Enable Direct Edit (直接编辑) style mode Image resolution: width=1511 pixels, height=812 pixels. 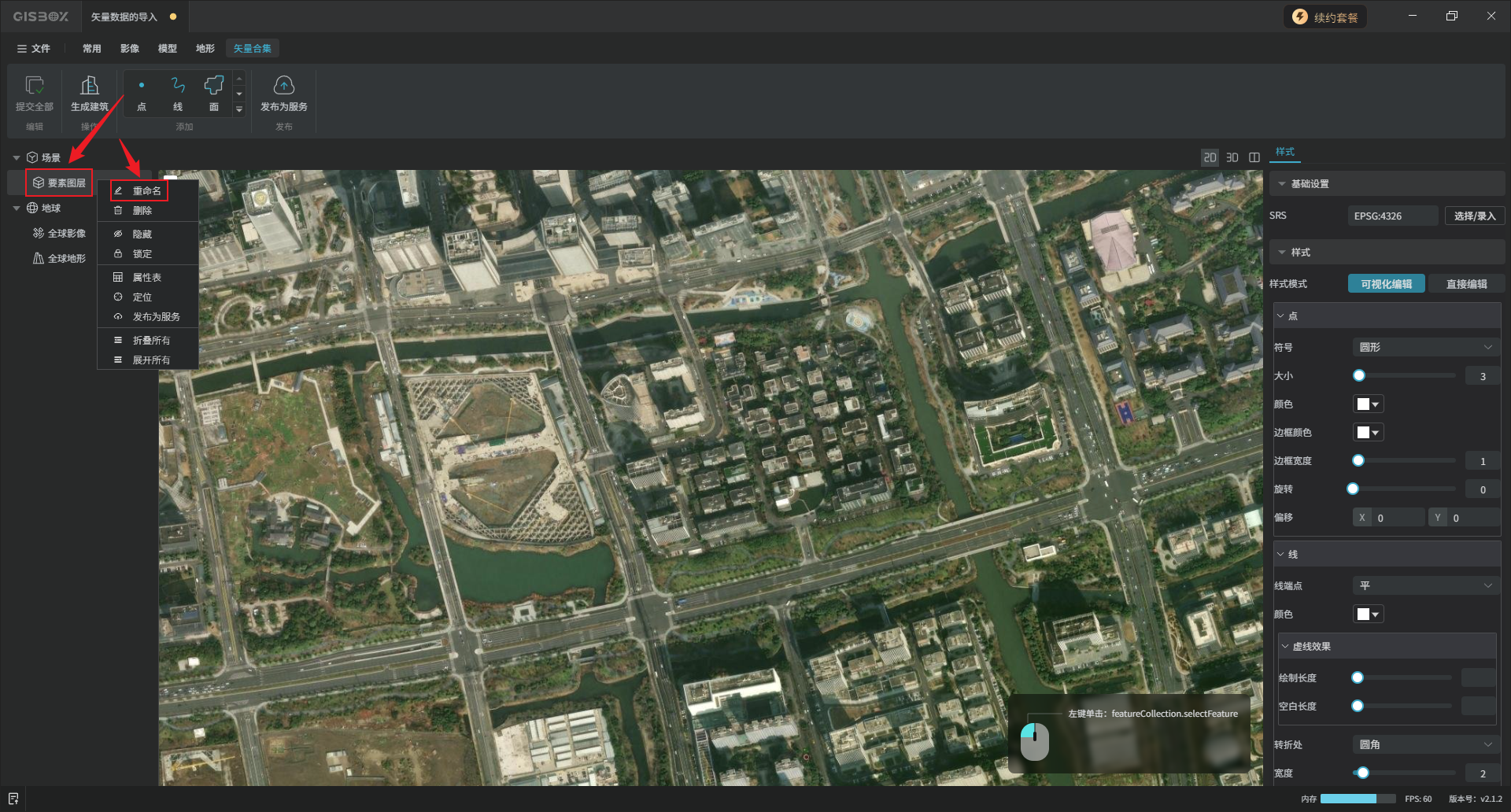point(1465,284)
